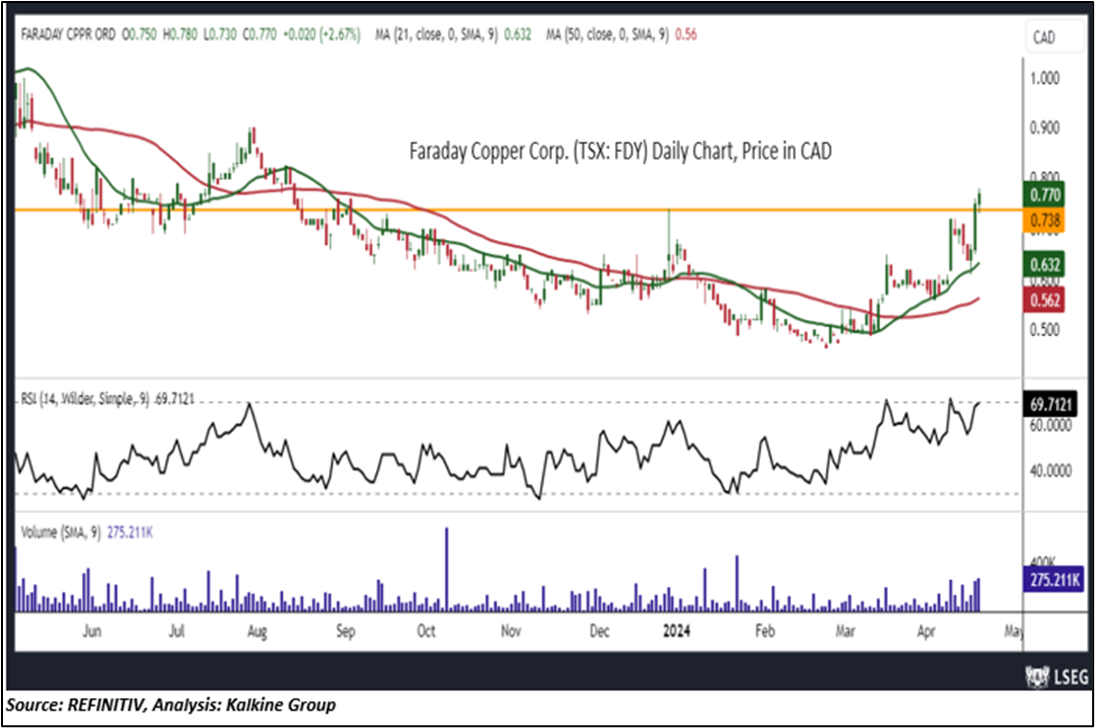Click the Dec label on time axis
Screen dimensions: 1095x728
pyautogui.click(x=599, y=631)
